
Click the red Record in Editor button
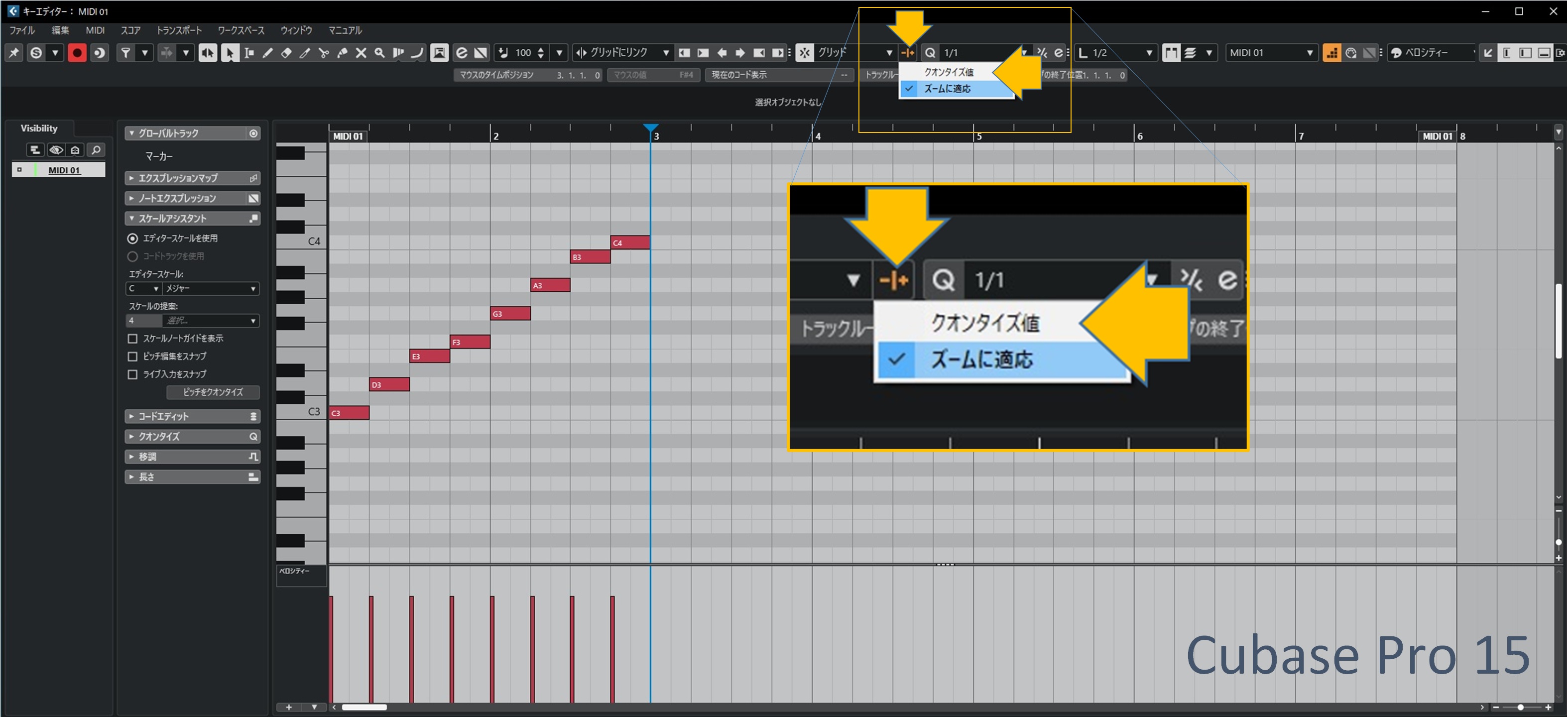[x=77, y=53]
